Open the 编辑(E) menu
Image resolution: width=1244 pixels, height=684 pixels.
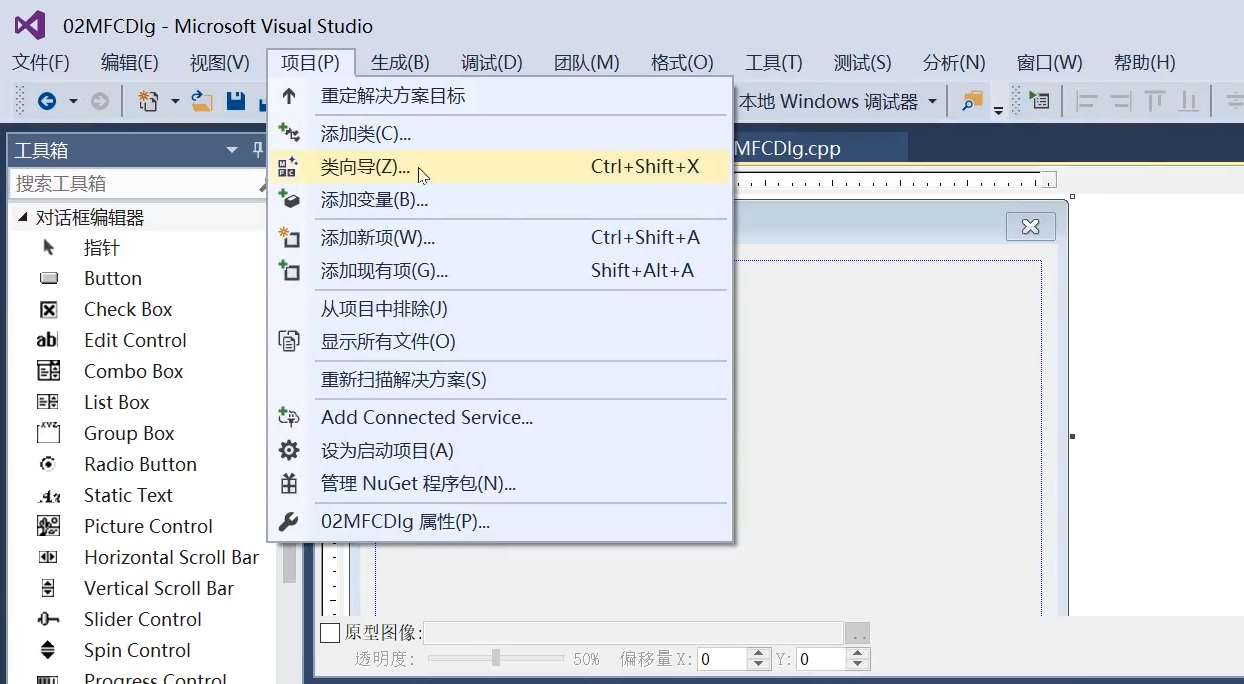(x=130, y=62)
